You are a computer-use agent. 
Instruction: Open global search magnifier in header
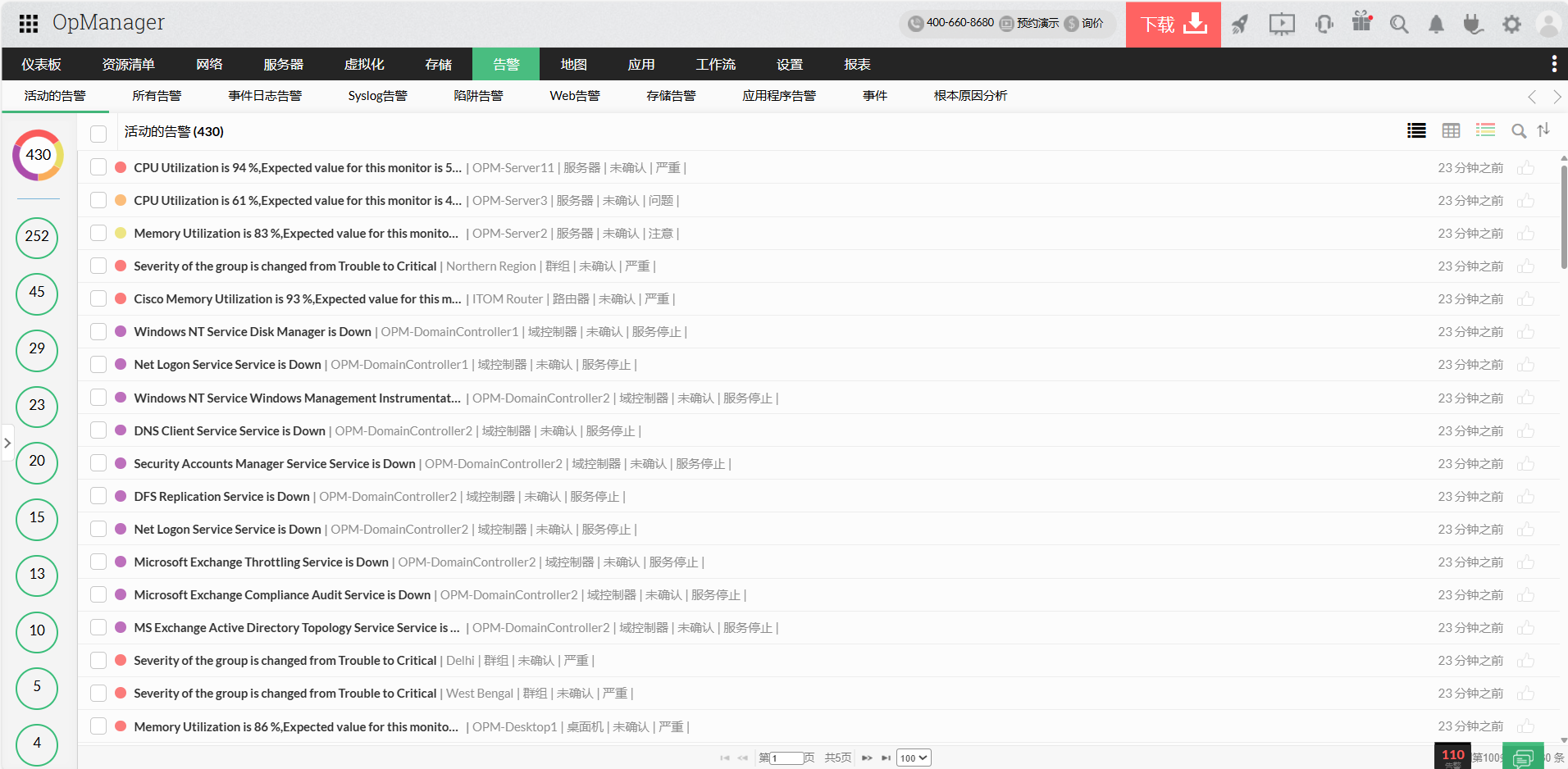(1399, 24)
